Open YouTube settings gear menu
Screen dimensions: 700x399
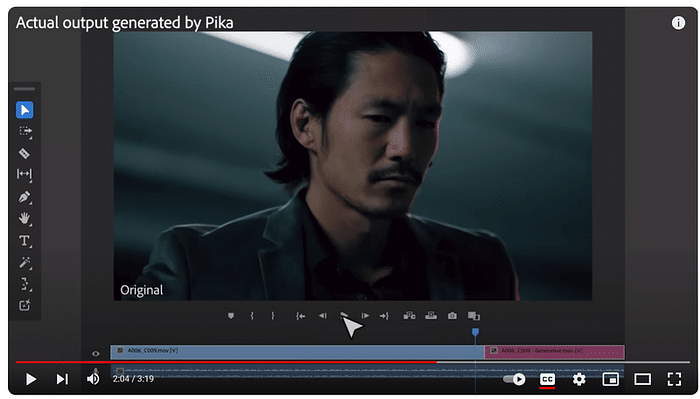pos(579,379)
